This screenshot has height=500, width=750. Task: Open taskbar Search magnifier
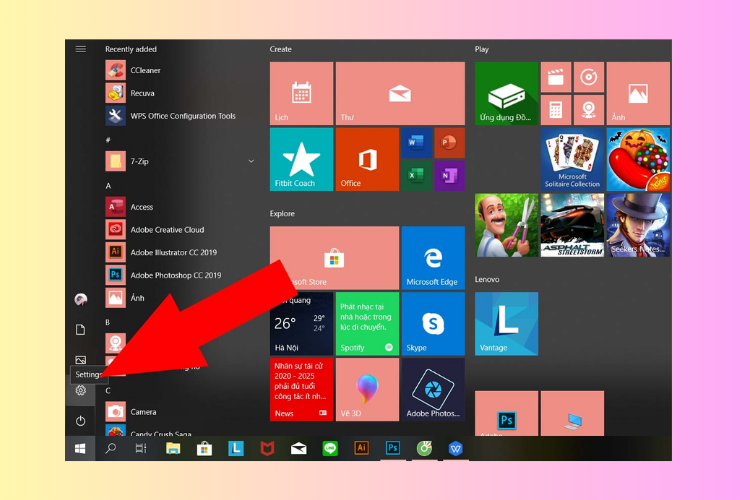coord(111,448)
